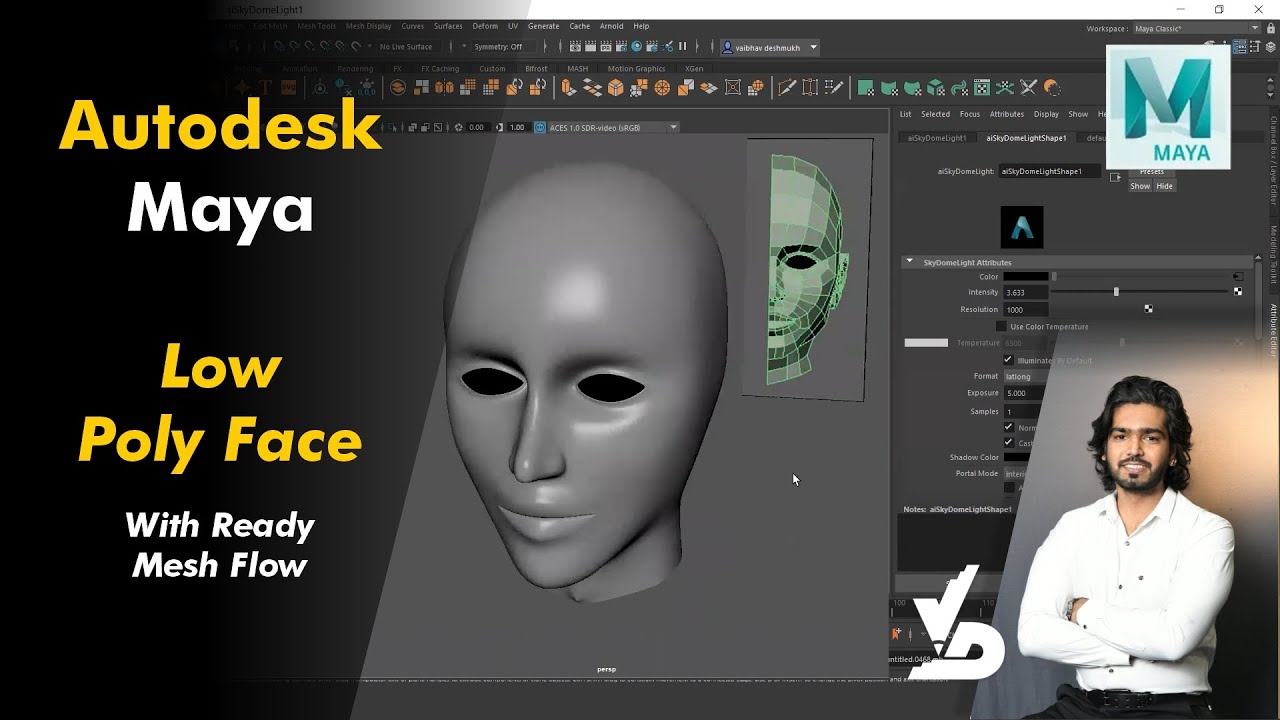The image size is (1280, 720).
Task: Open the Cache menu
Action: (579, 26)
